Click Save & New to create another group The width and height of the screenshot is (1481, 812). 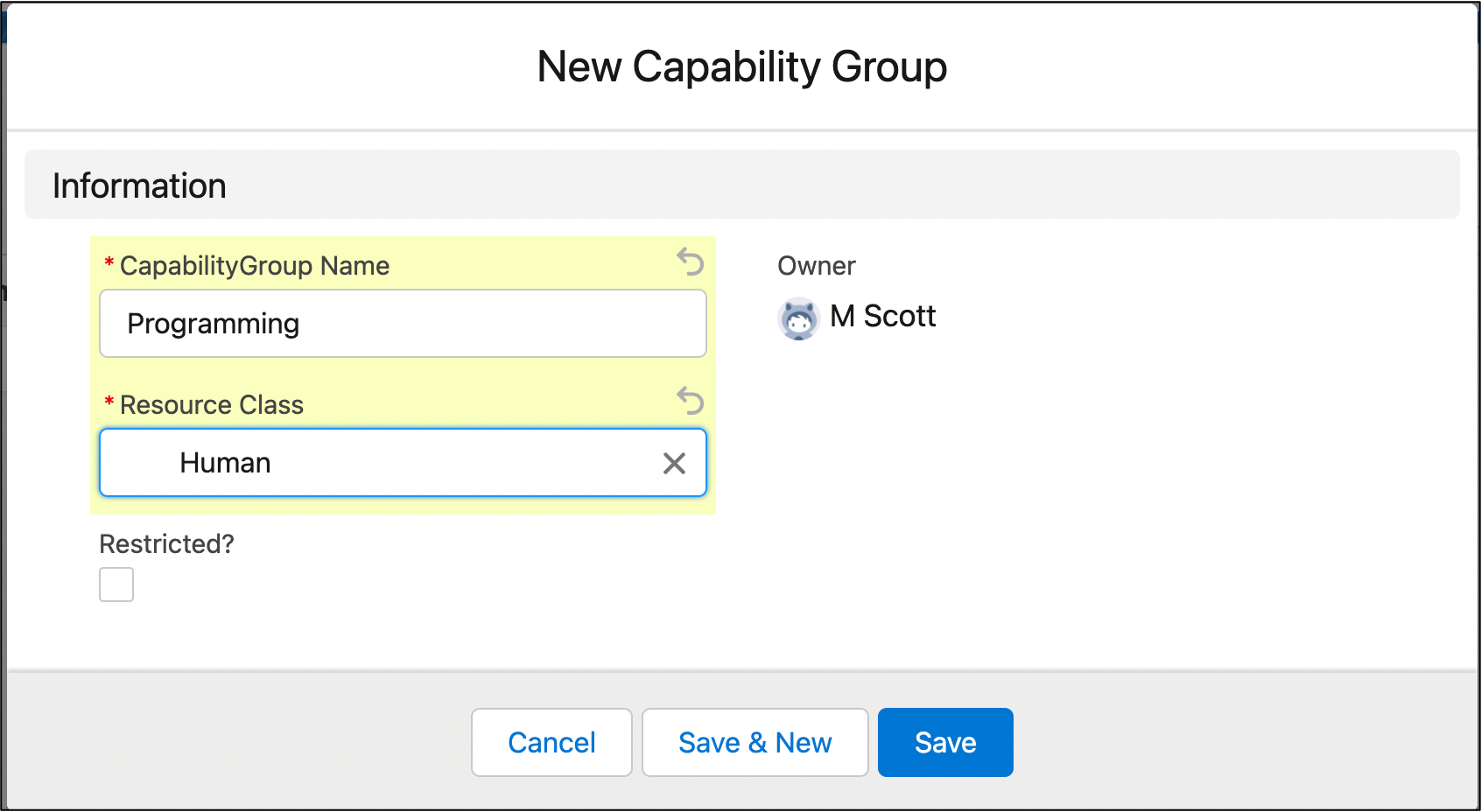coord(755,742)
